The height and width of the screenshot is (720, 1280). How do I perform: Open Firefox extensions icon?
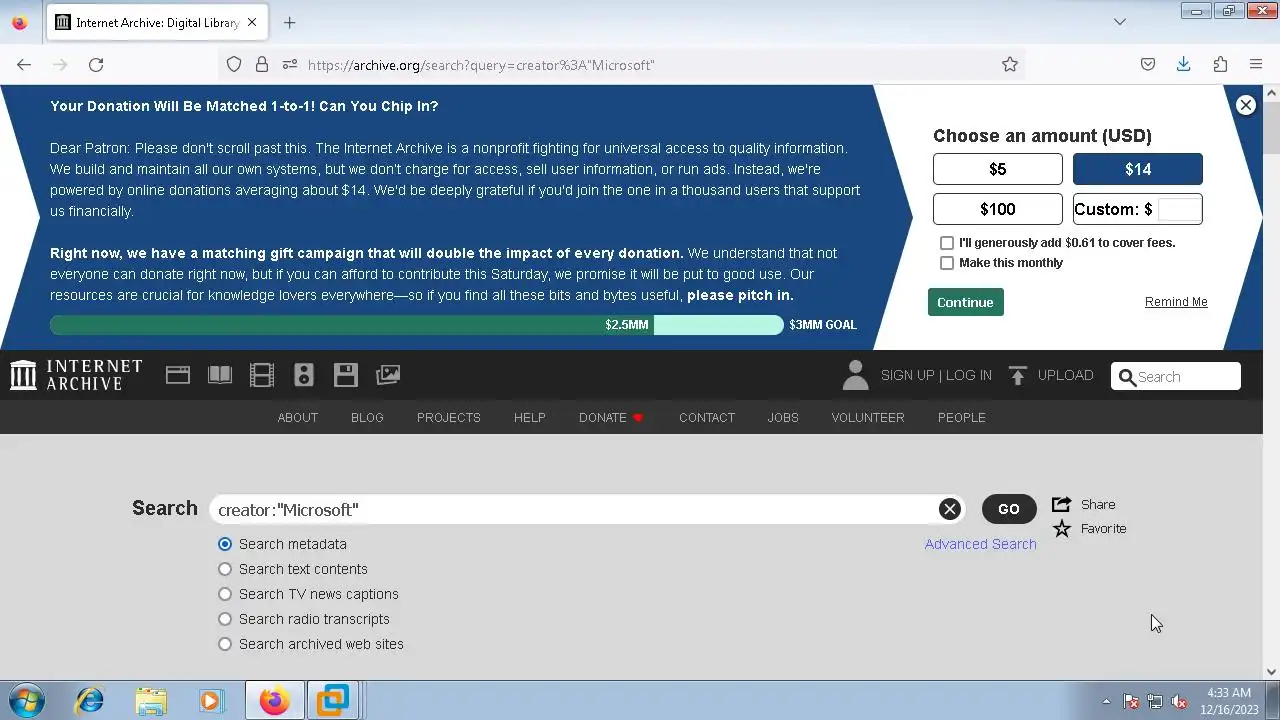(1220, 64)
